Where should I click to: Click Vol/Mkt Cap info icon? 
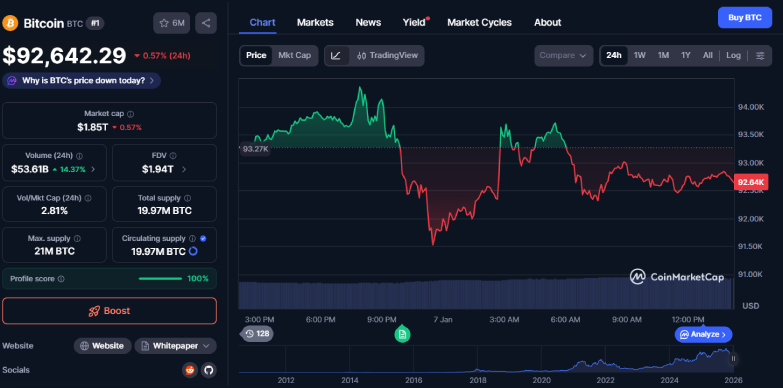(88, 198)
